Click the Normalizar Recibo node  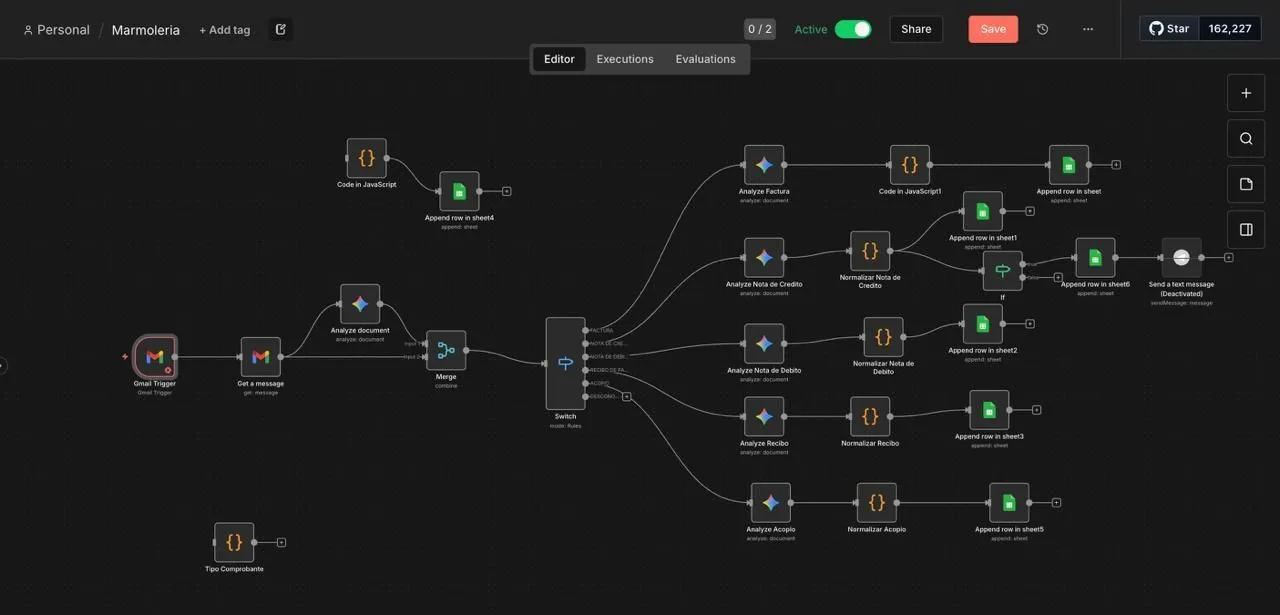click(870, 417)
